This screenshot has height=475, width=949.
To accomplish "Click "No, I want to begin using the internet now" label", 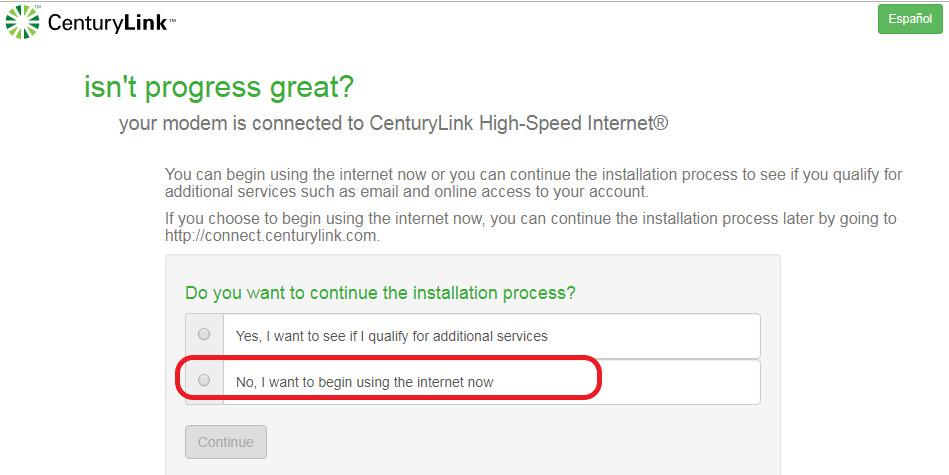I will [364, 382].
